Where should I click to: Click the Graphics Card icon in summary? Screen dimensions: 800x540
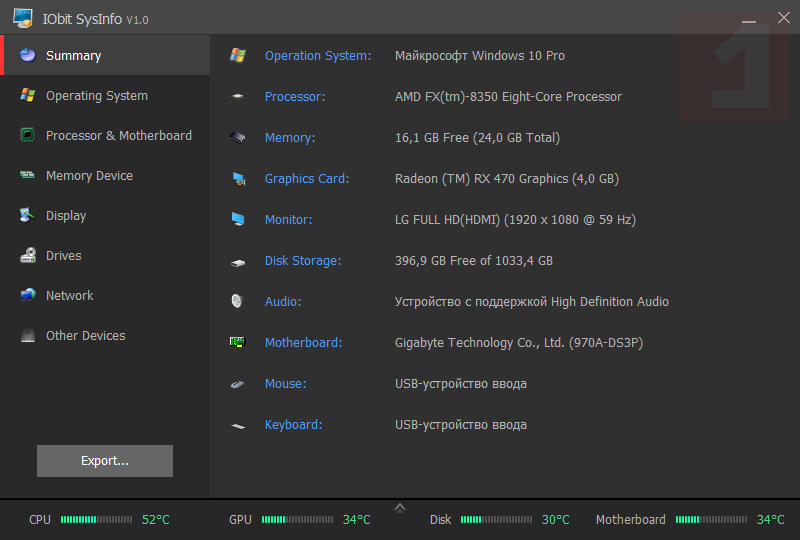tap(238, 179)
